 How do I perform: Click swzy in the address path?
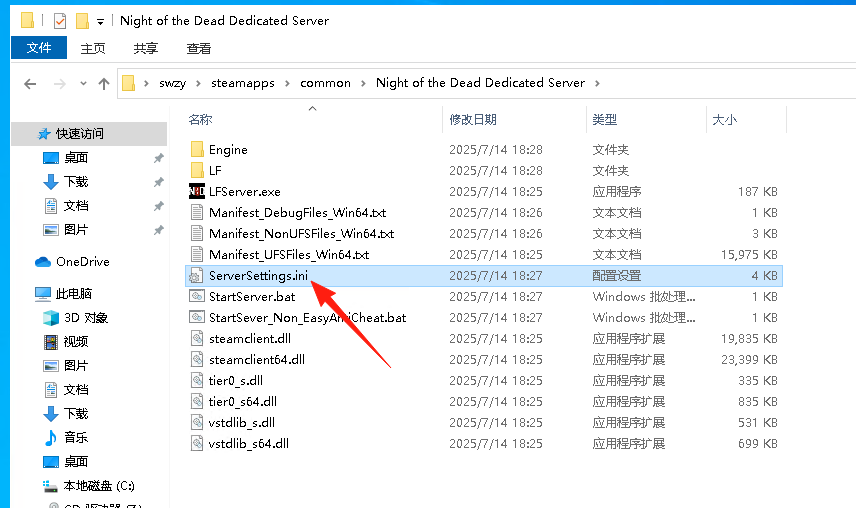click(173, 83)
